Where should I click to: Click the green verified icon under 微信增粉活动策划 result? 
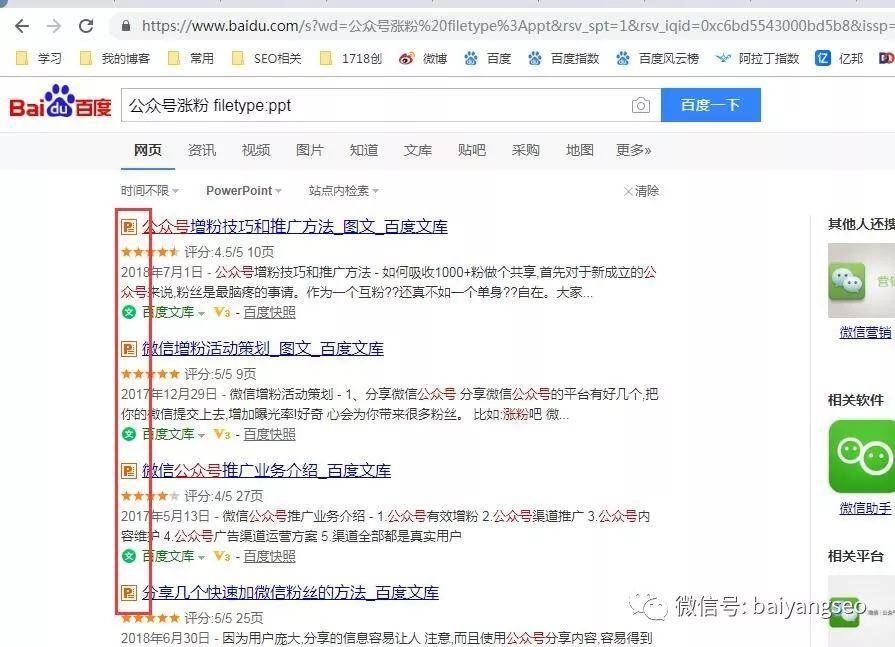[x=129, y=435]
